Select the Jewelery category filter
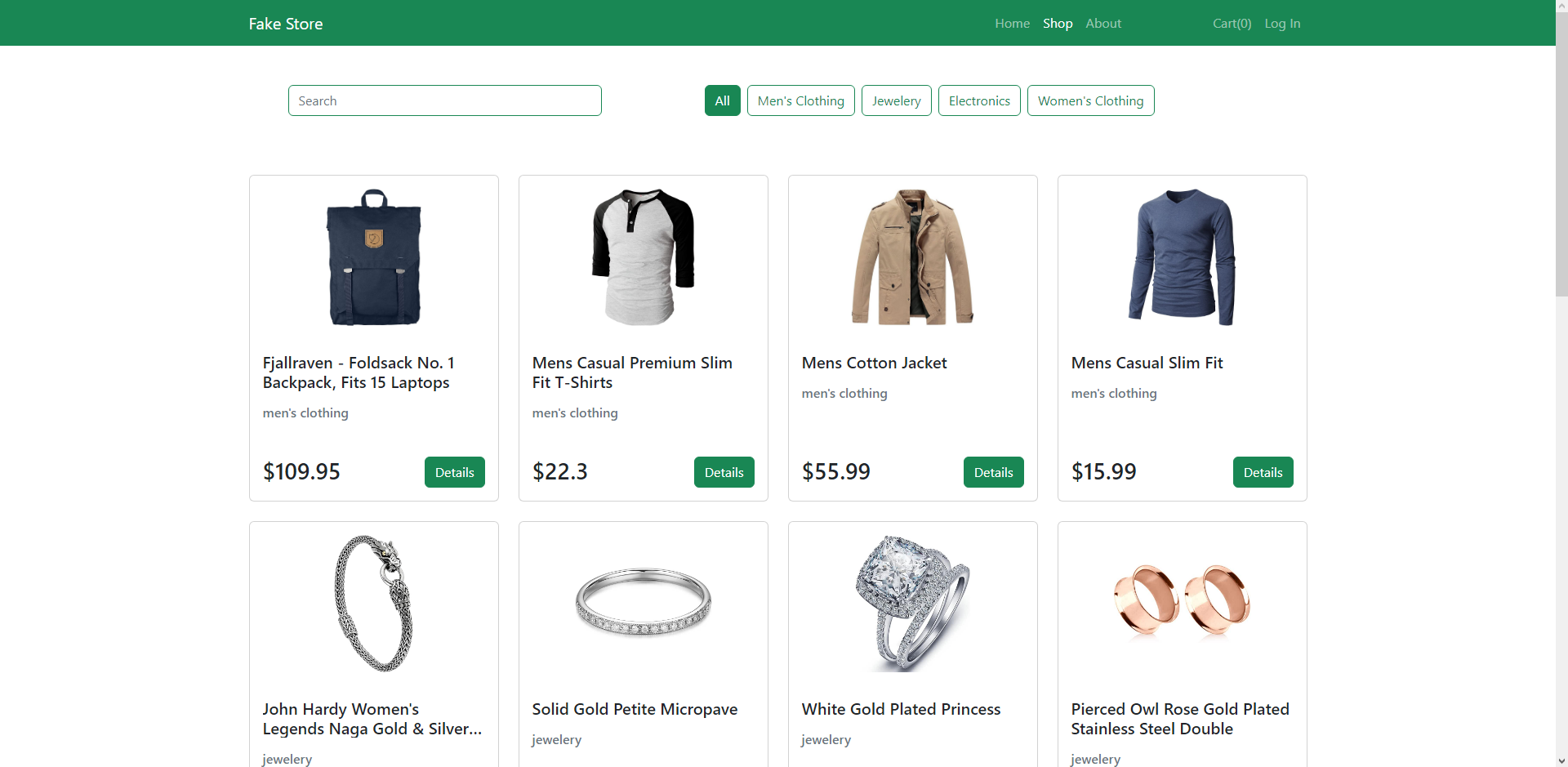Image resolution: width=1568 pixels, height=767 pixels. click(896, 100)
